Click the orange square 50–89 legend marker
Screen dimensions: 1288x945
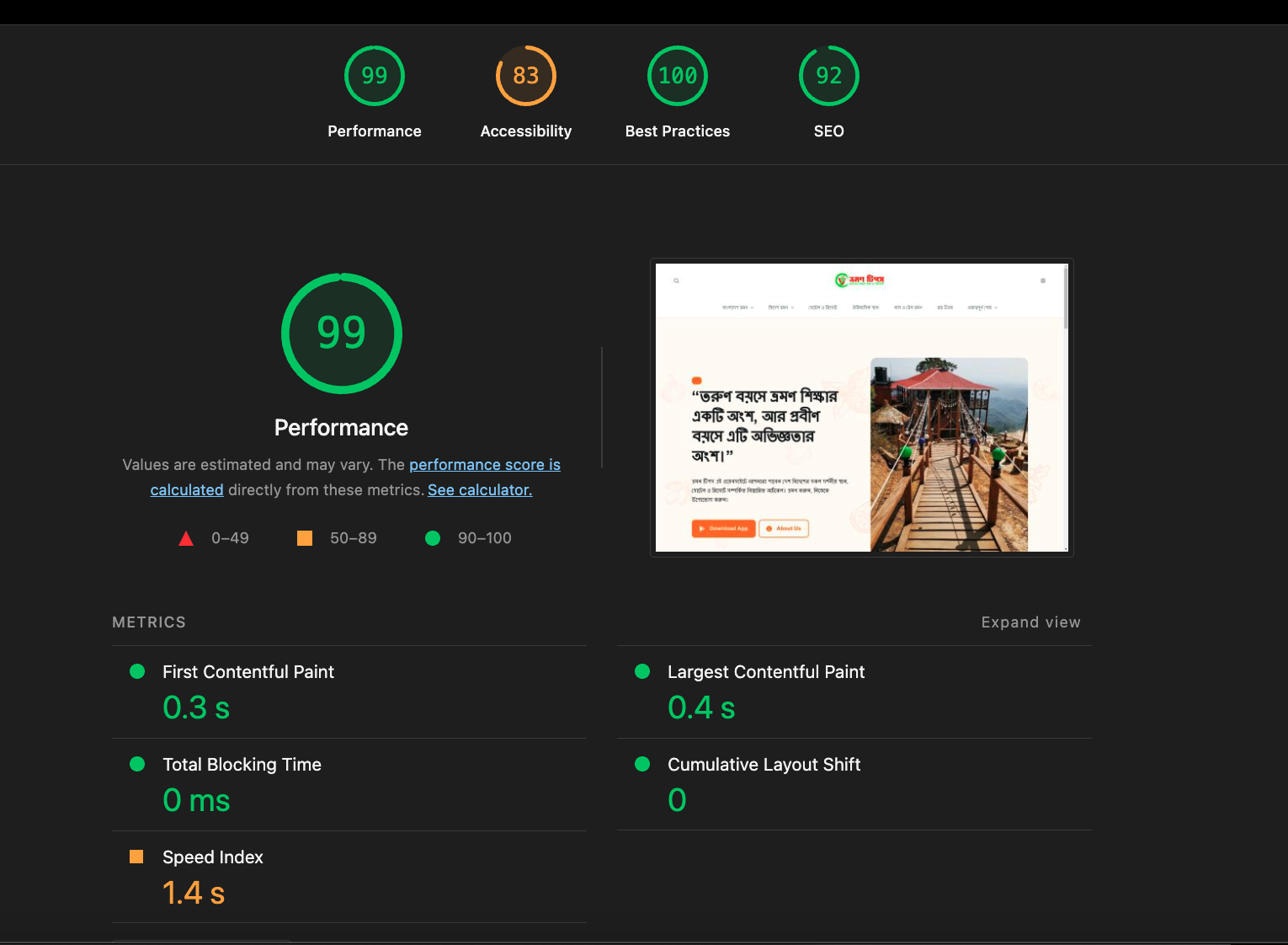305,538
